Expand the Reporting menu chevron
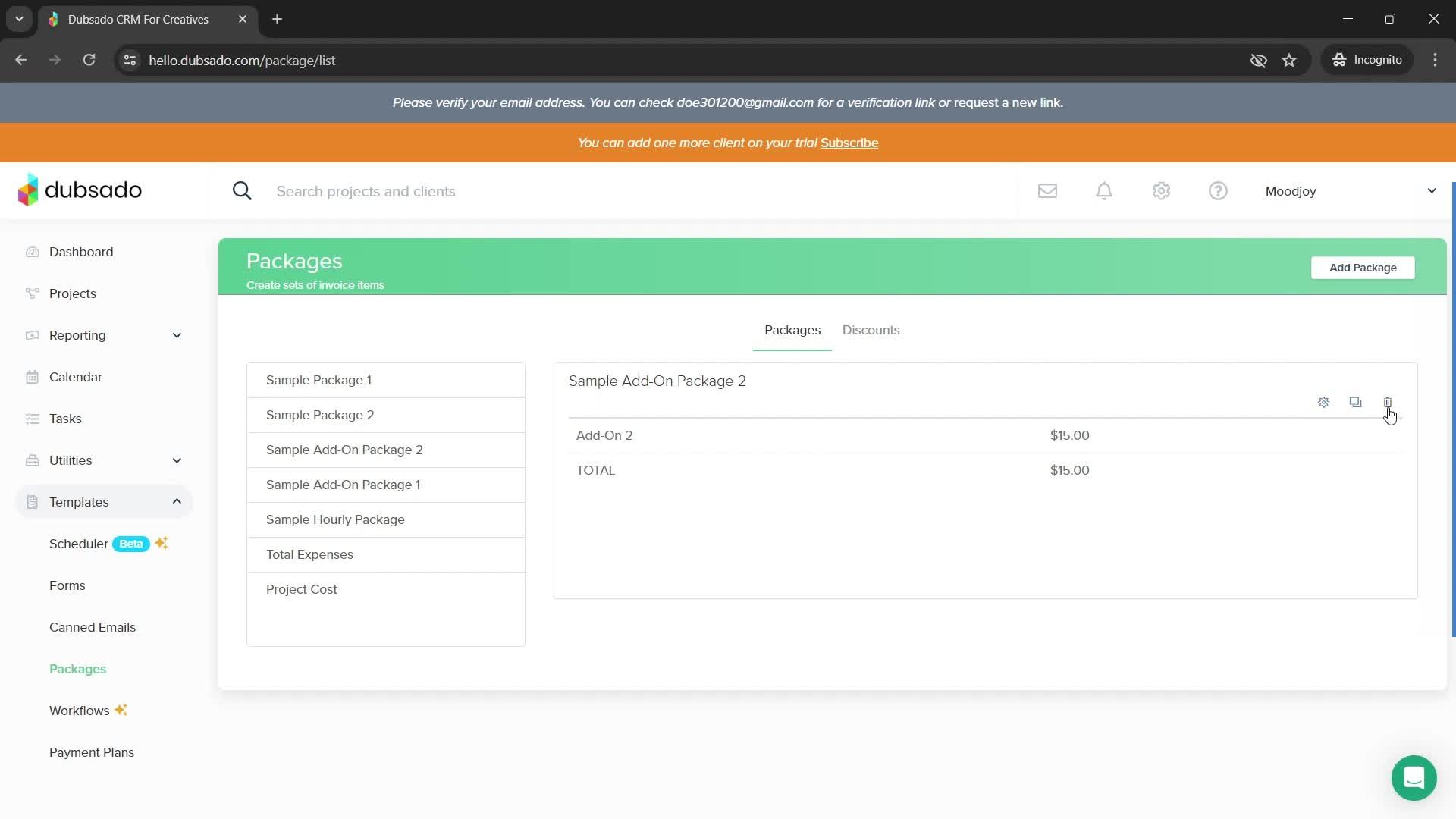1456x819 pixels. (x=177, y=335)
